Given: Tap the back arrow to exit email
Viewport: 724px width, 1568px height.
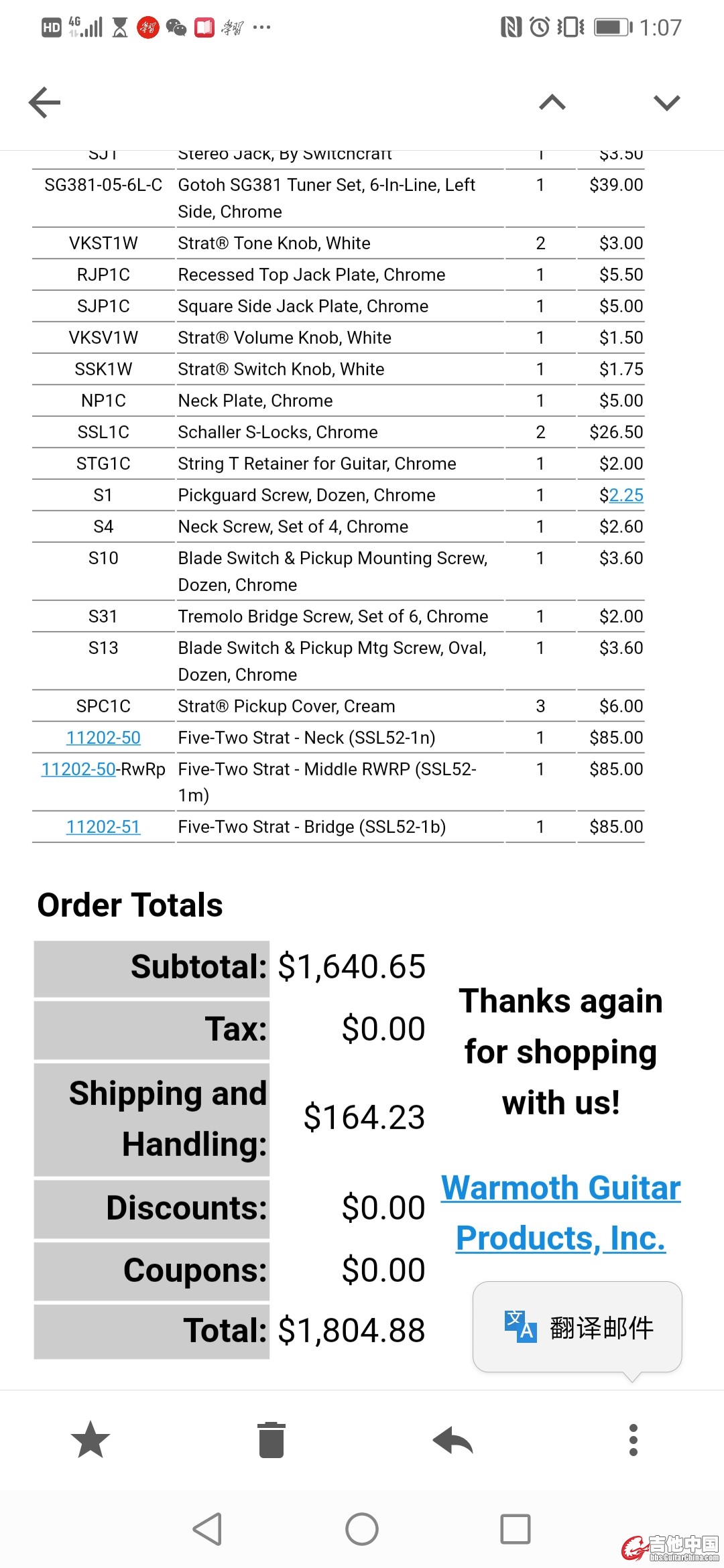Looking at the screenshot, I should (45, 103).
